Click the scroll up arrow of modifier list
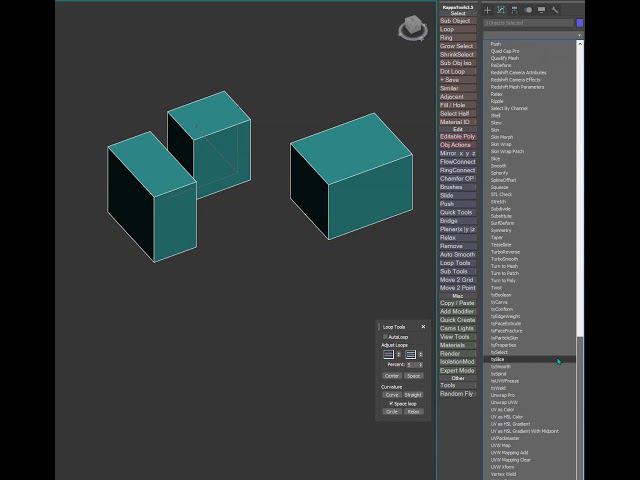Viewport: 640px width, 480px height. [580, 43]
